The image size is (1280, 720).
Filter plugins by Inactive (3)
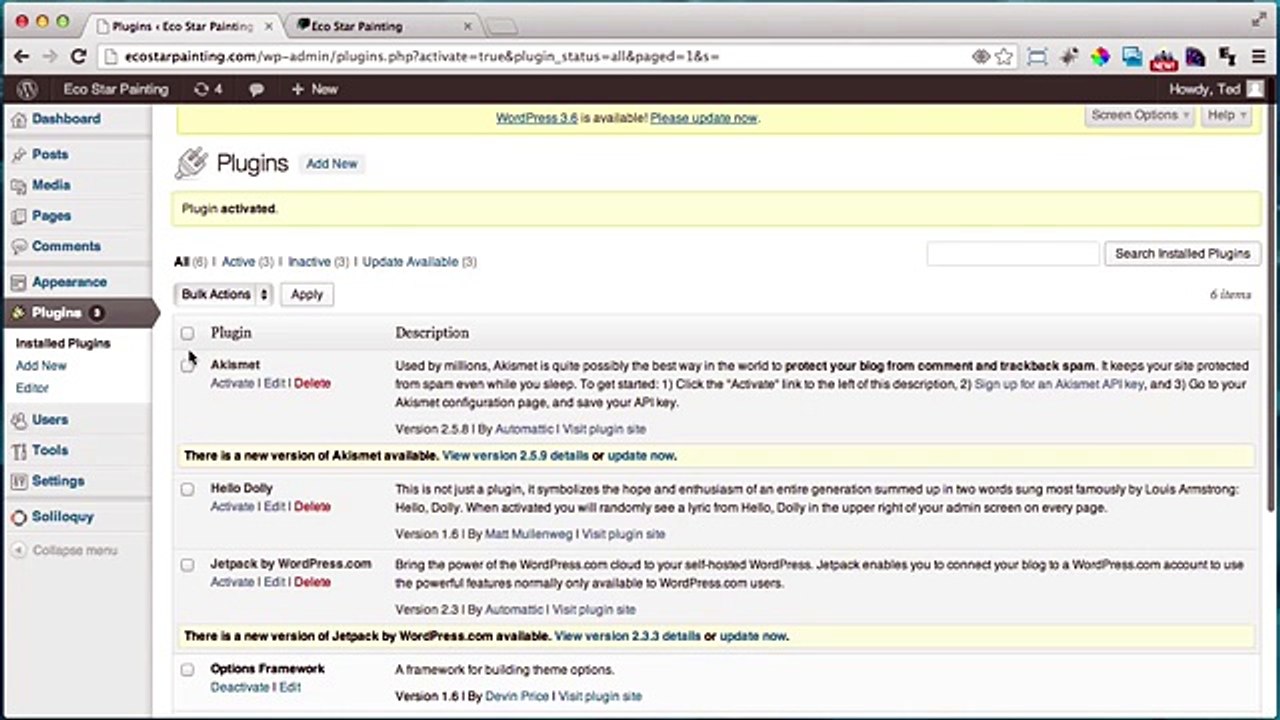(x=318, y=262)
